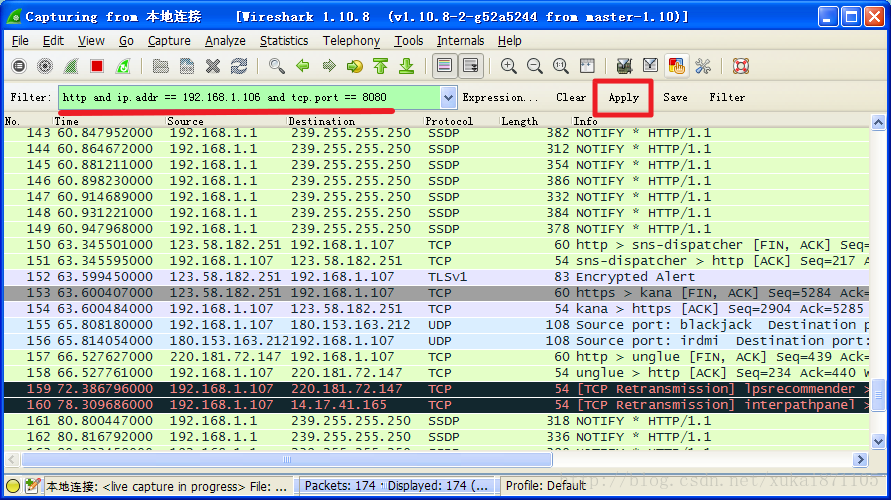Screen dimensions: 891x500
Task: Open coloring rules editor icon
Action: (676, 66)
